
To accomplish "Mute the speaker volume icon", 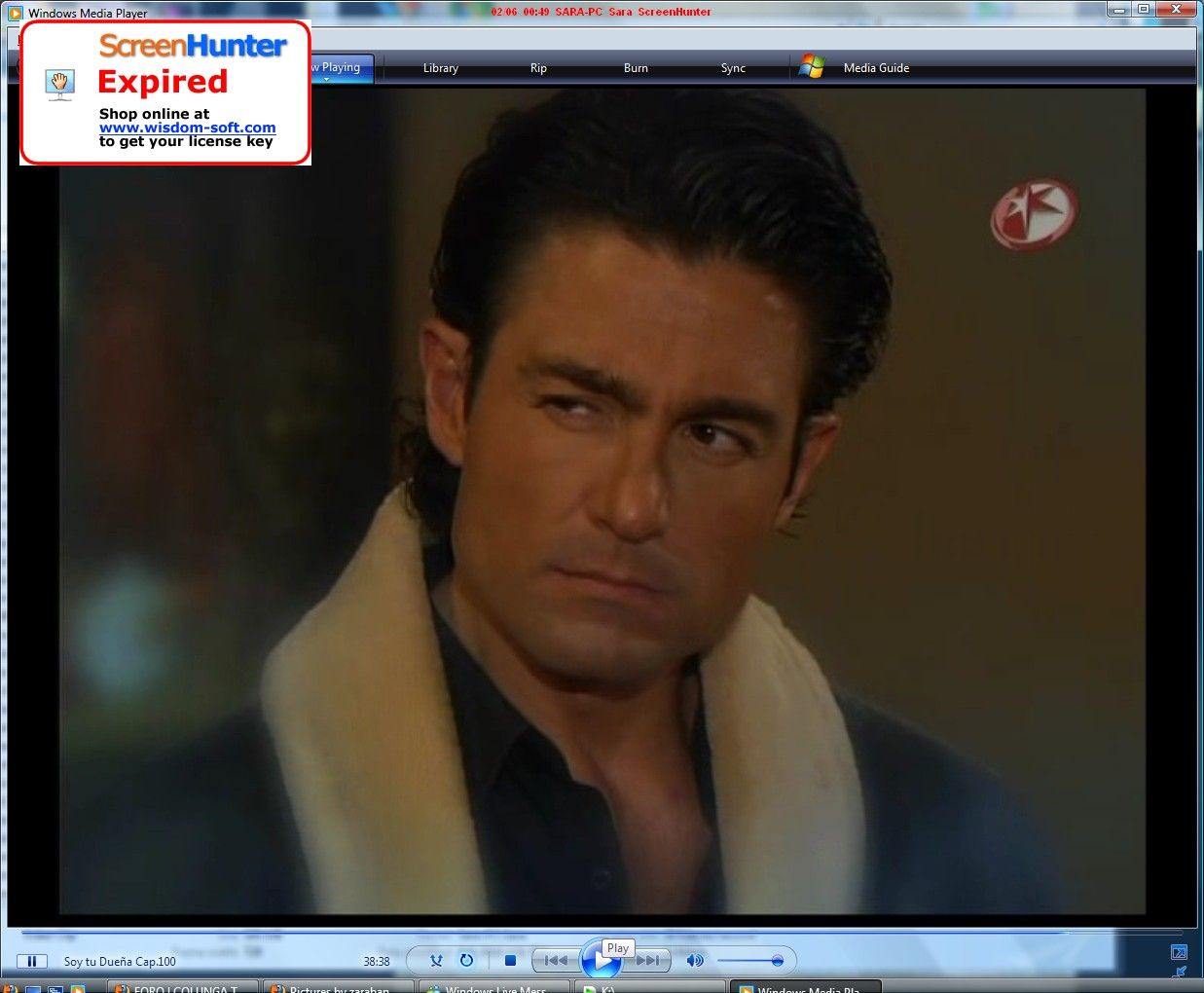I will 694,961.
